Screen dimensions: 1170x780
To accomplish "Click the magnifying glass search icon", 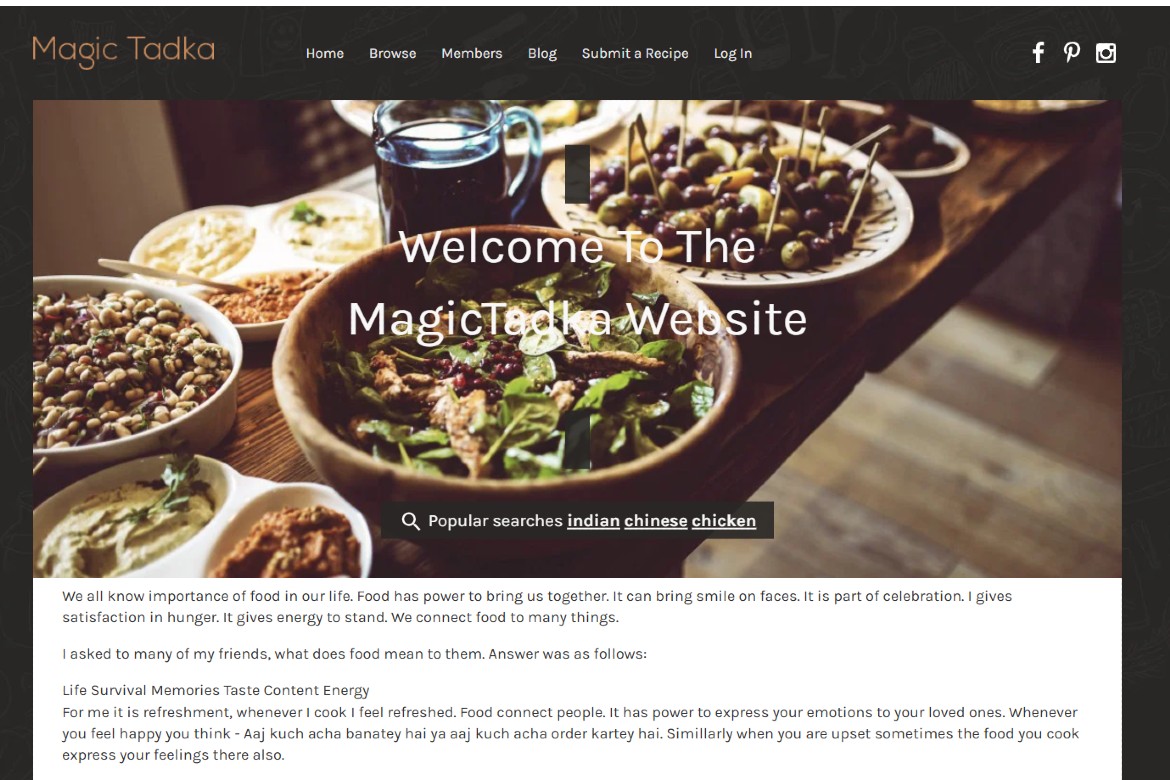I will pyautogui.click(x=410, y=520).
